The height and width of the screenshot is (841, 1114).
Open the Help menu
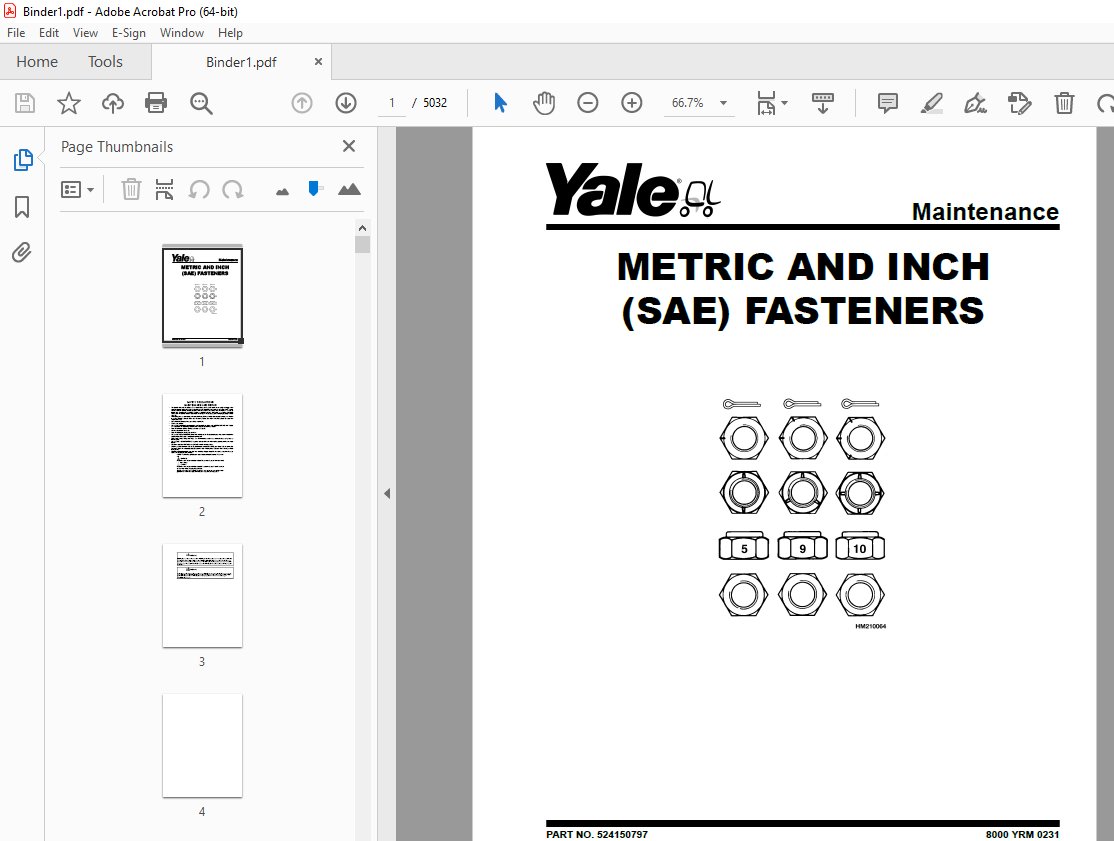[x=230, y=33]
